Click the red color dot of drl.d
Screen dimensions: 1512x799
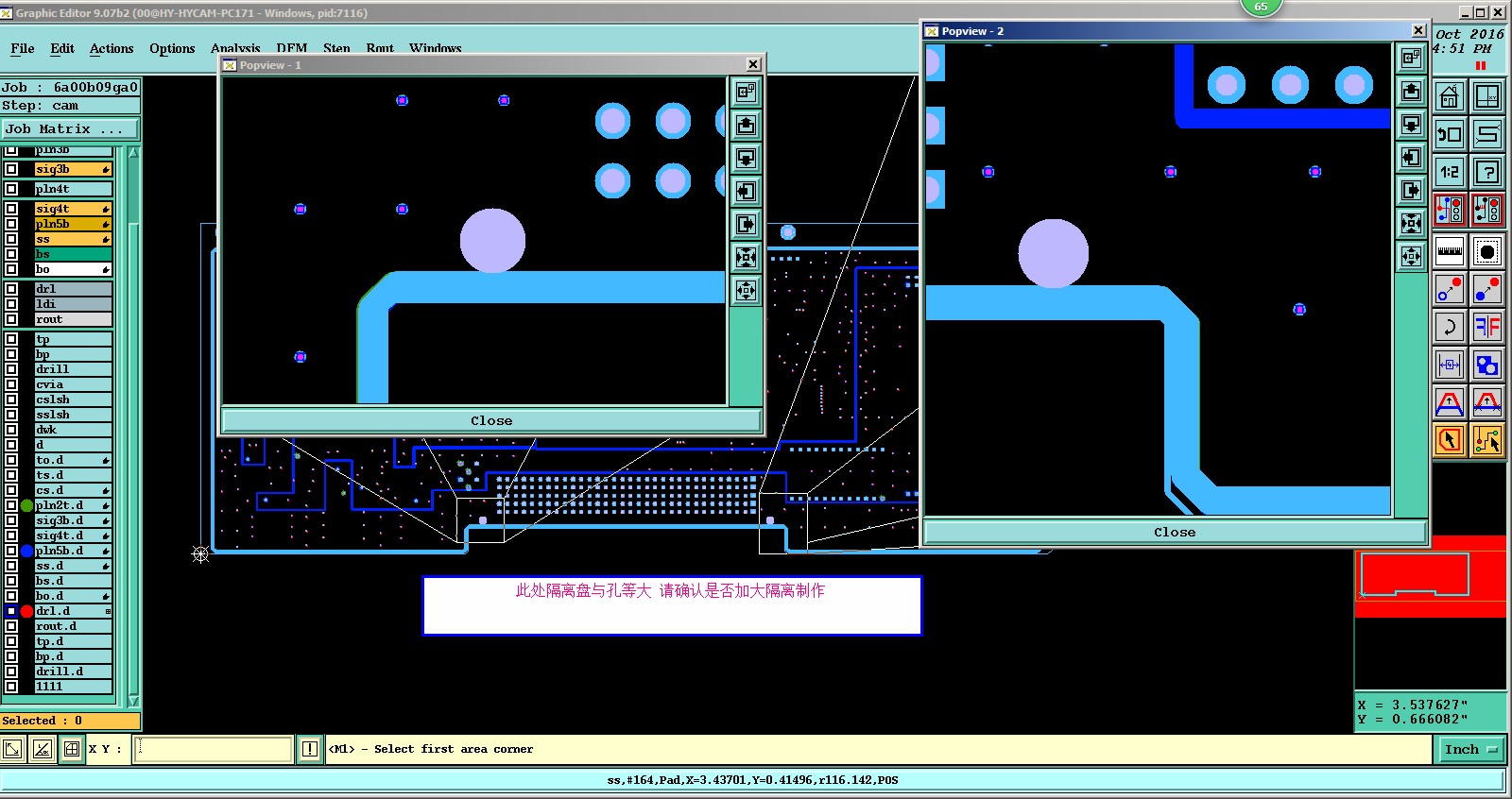click(x=26, y=611)
